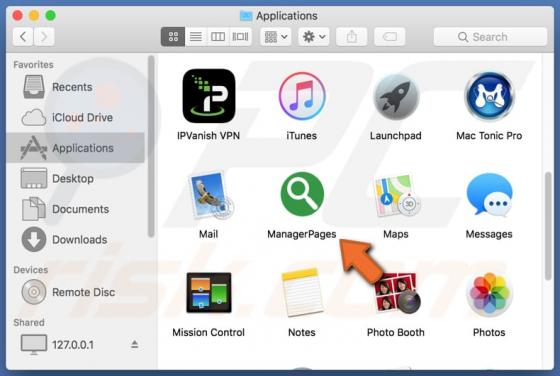Switch to list view

click(196, 36)
